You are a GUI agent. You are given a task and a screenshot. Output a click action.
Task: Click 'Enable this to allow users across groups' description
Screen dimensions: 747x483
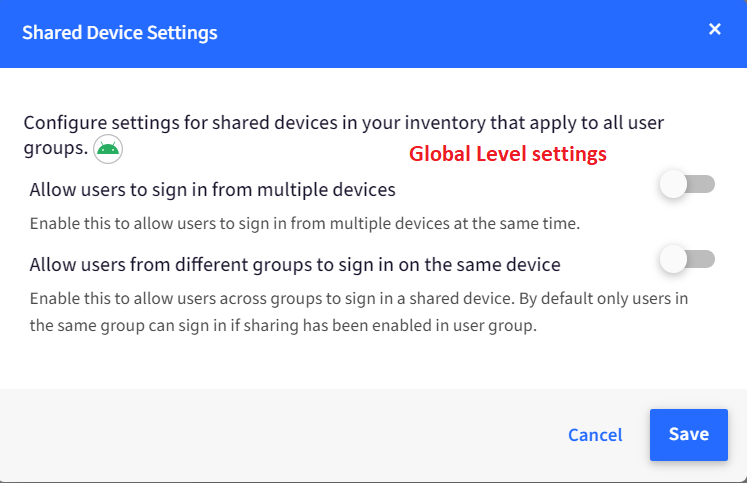click(x=359, y=312)
